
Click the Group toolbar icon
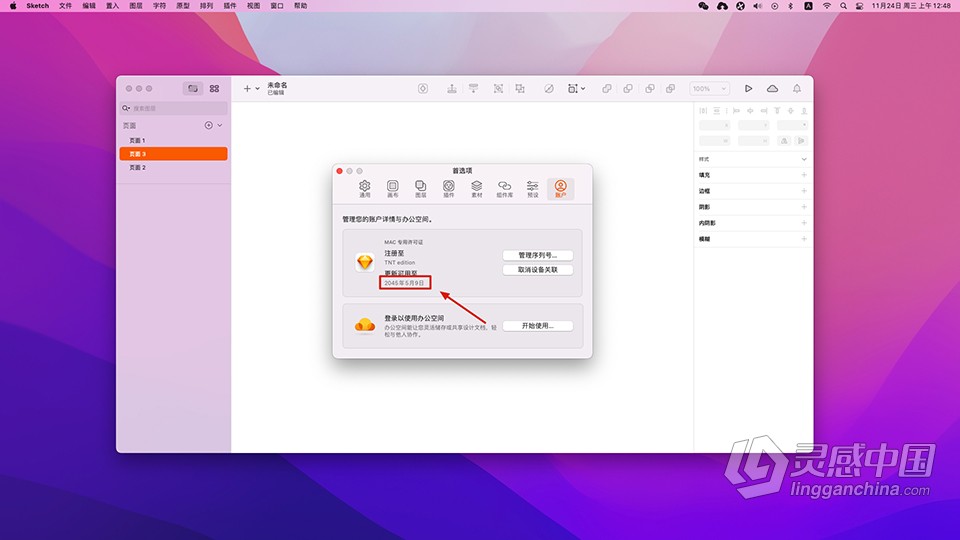(498, 89)
